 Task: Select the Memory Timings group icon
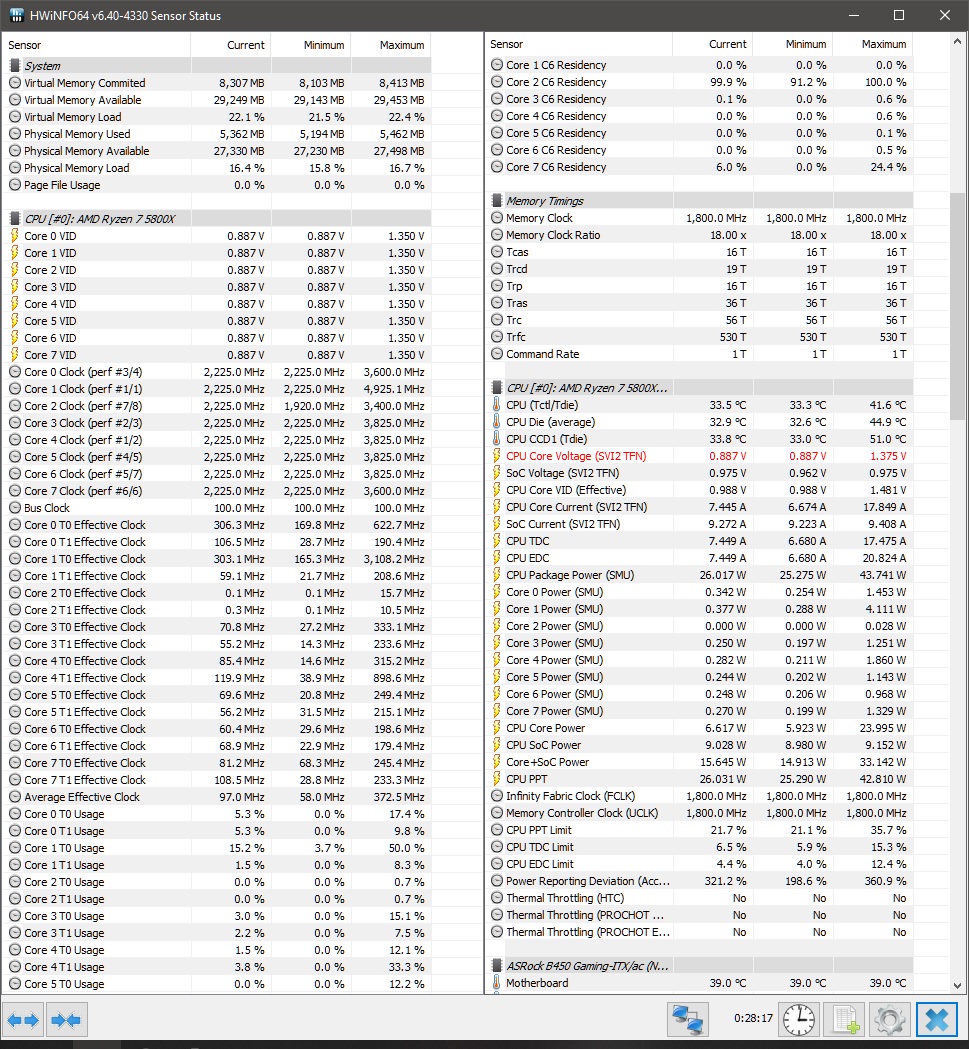click(x=497, y=201)
